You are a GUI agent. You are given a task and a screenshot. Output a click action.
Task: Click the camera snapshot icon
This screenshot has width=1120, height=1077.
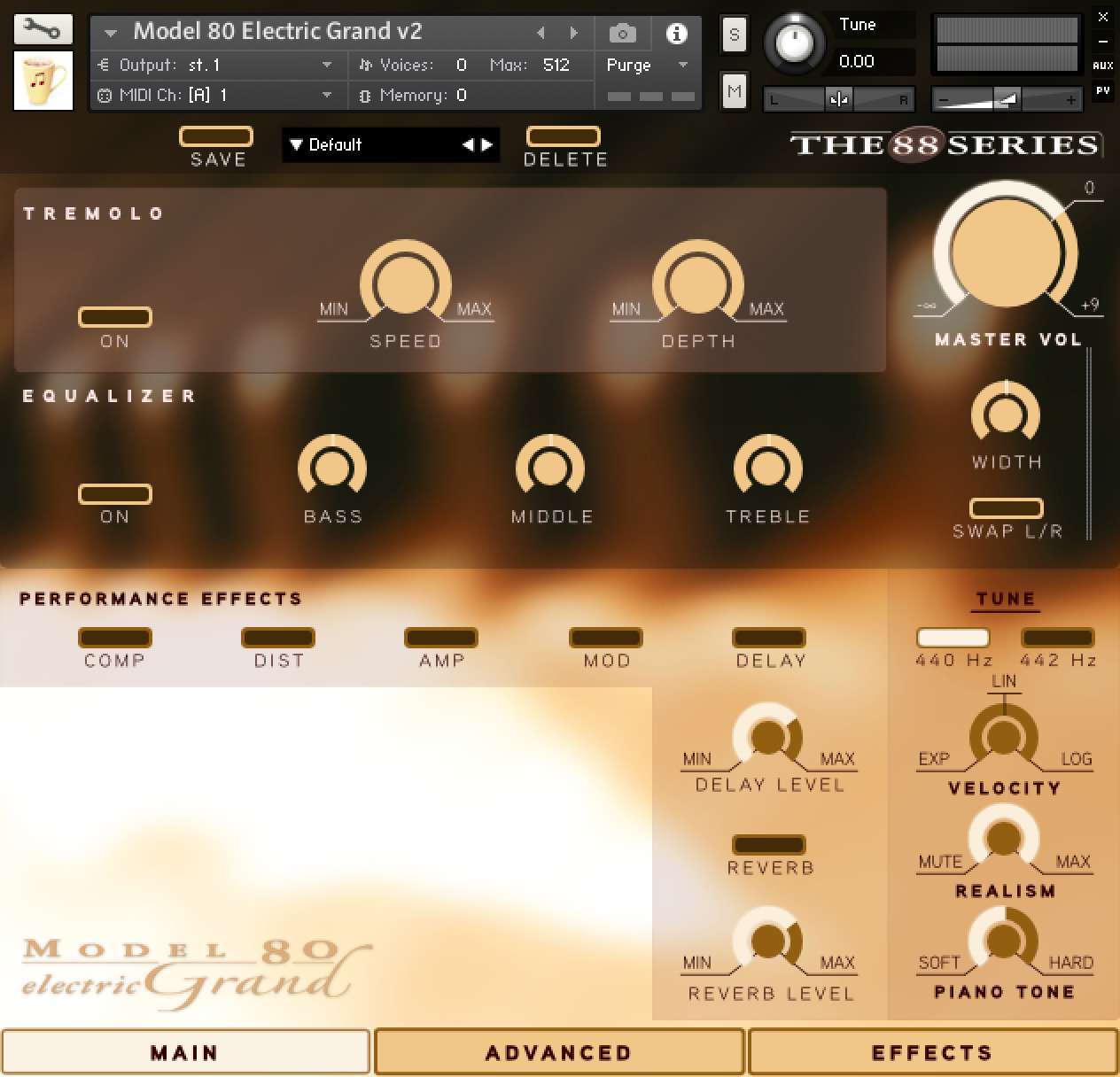pos(622,34)
